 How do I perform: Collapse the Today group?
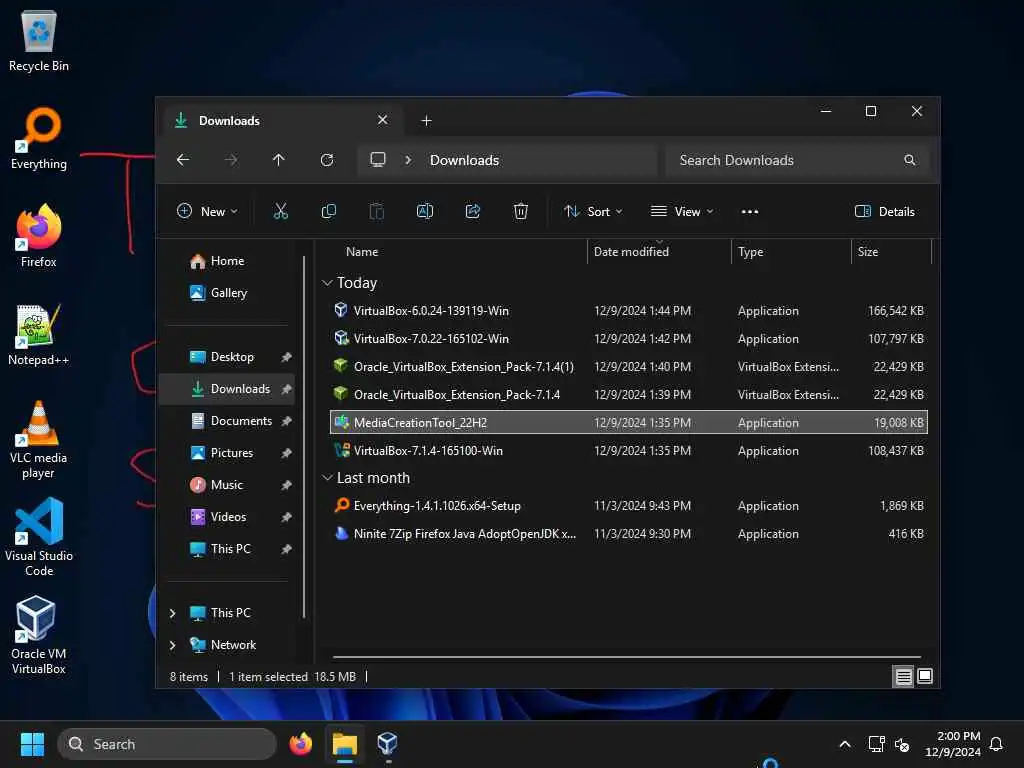327,283
